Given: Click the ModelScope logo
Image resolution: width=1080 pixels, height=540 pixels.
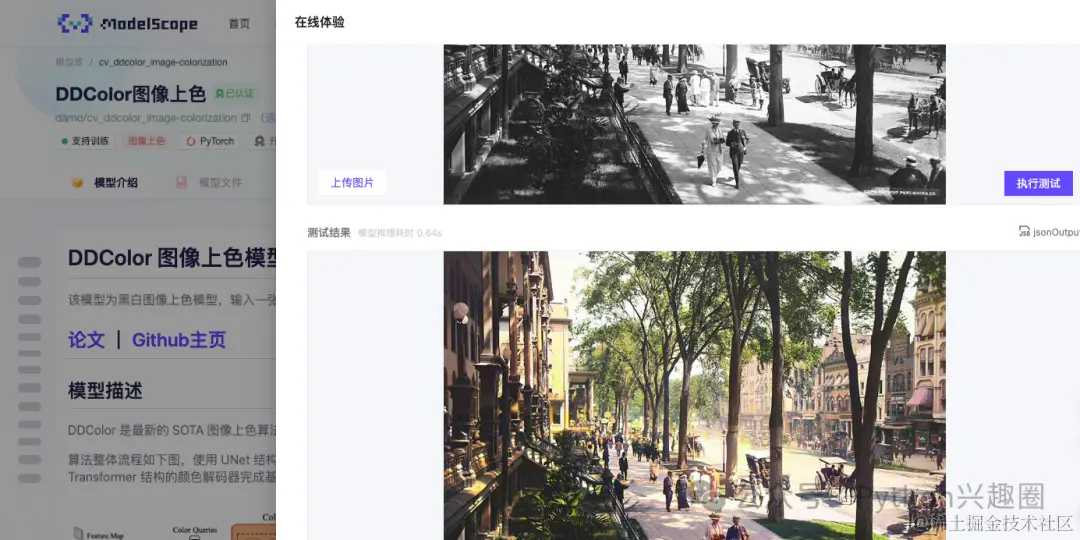Looking at the screenshot, I should [x=127, y=23].
